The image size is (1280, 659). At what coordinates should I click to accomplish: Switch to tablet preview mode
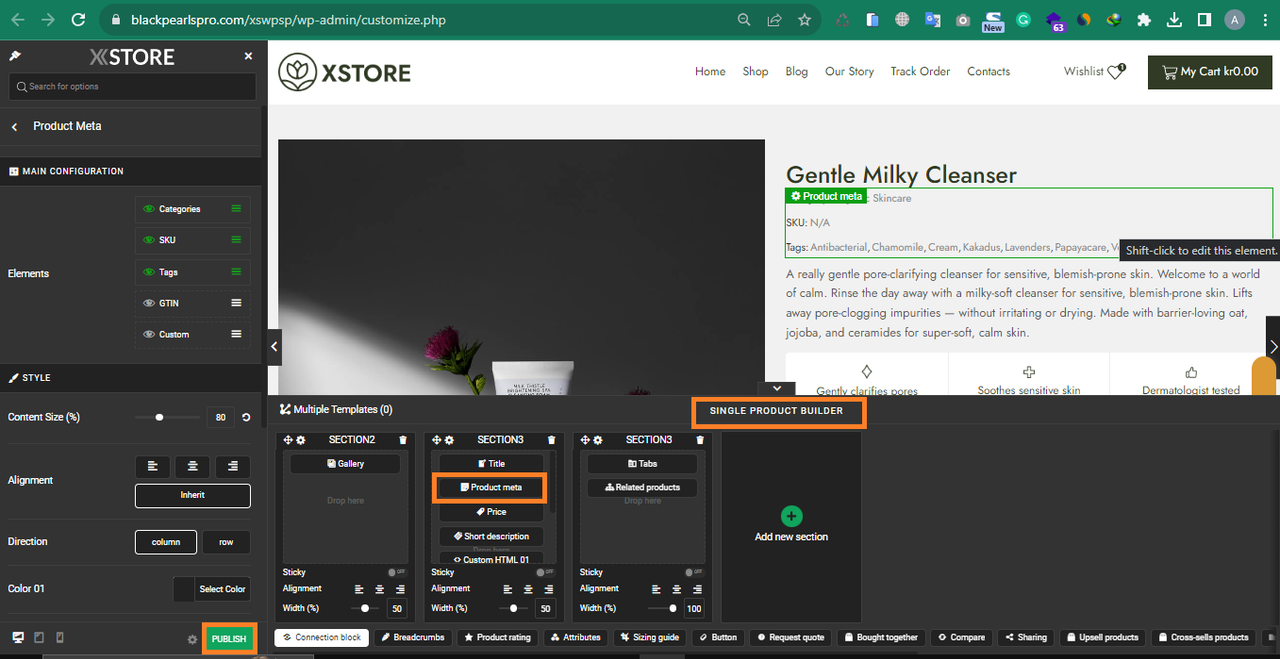point(39,638)
